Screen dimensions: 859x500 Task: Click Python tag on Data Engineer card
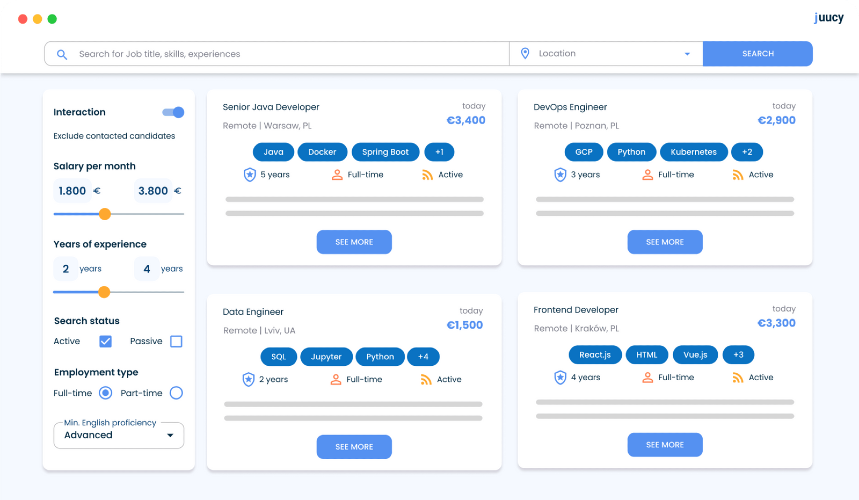[x=380, y=357]
